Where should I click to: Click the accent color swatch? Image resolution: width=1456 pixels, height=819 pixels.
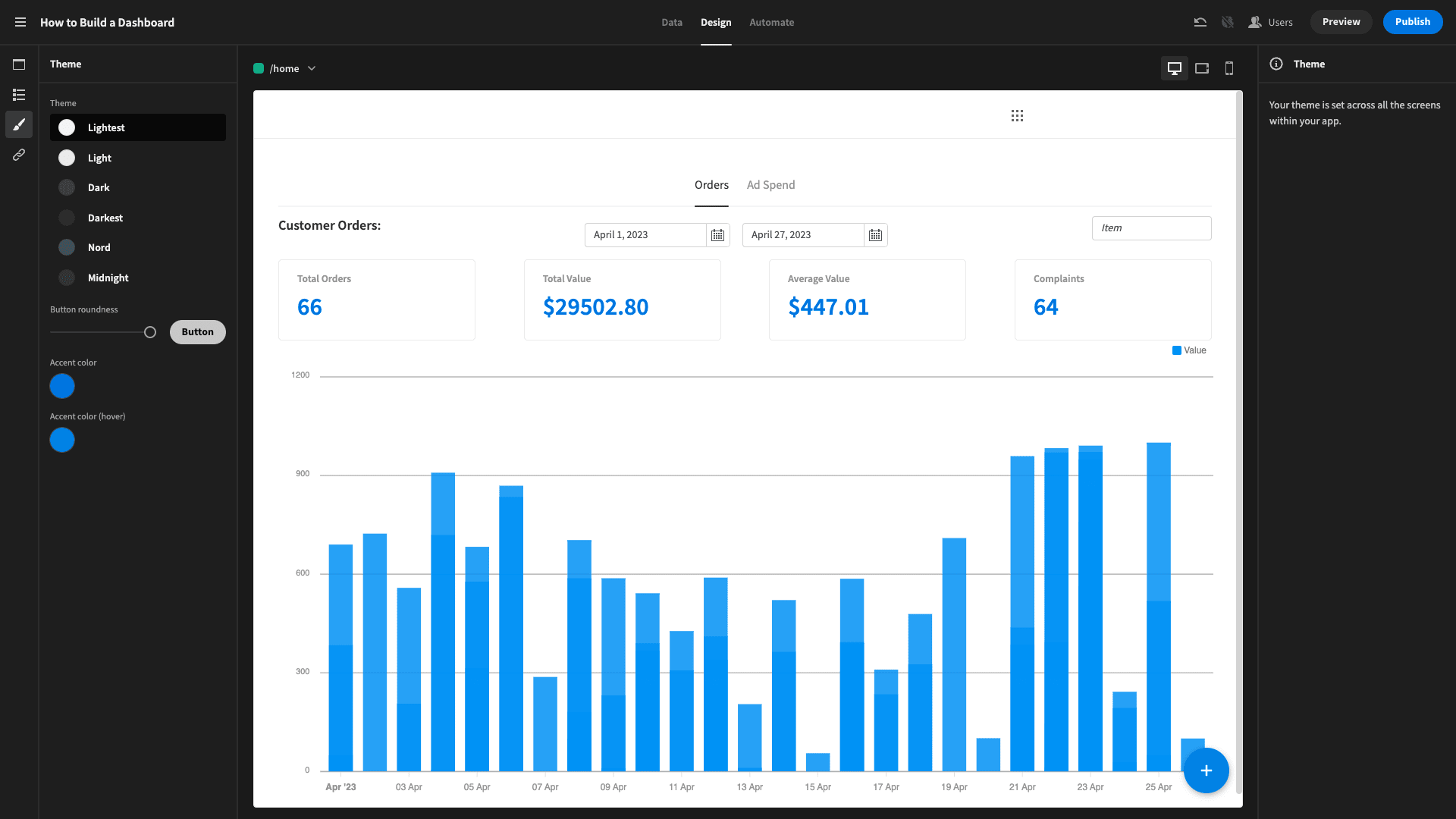point(62,386)
